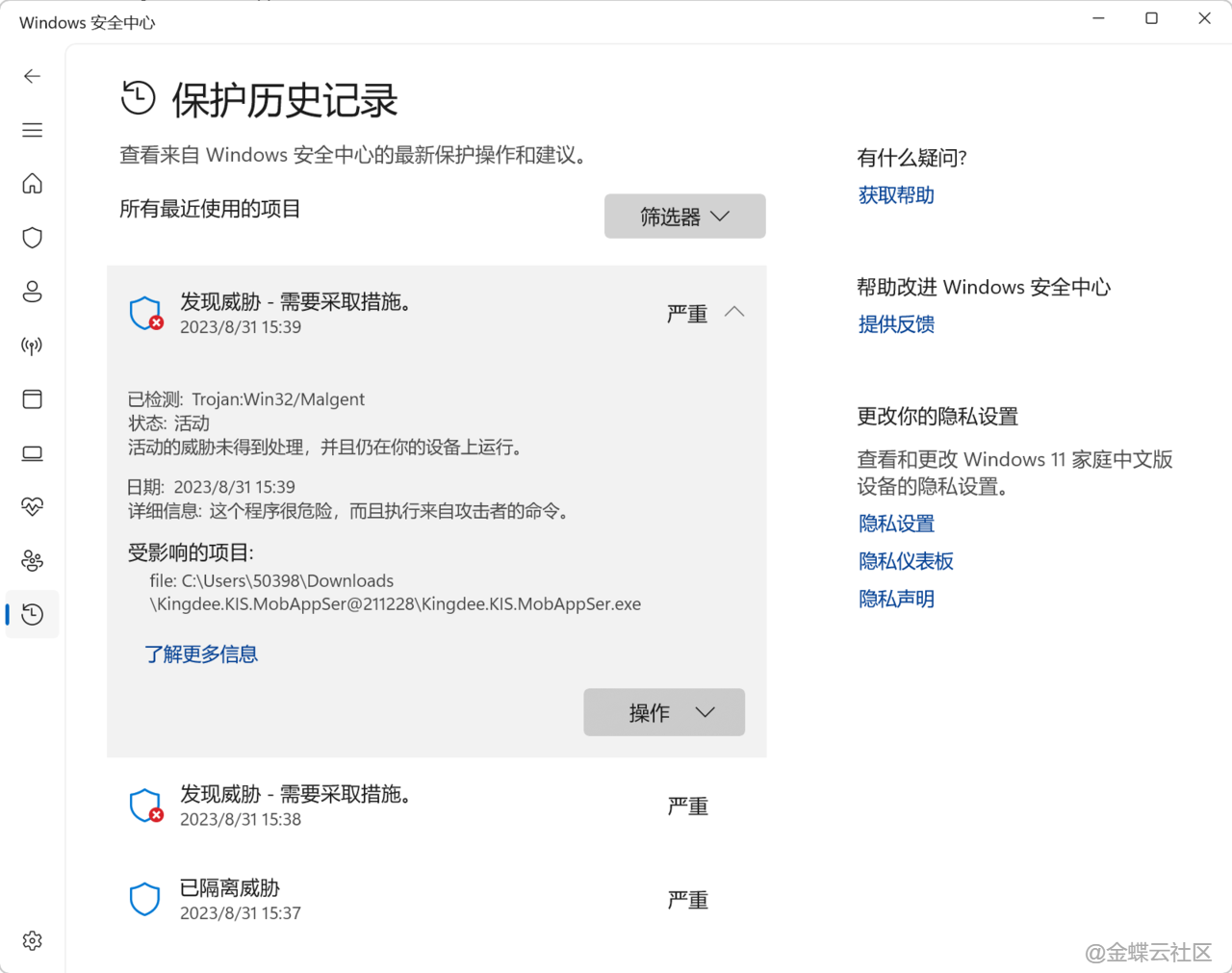The height and width of the screenshot is (973, 1232).
Task: Open Device performance & health heart icon
Action: pos(33,506)
